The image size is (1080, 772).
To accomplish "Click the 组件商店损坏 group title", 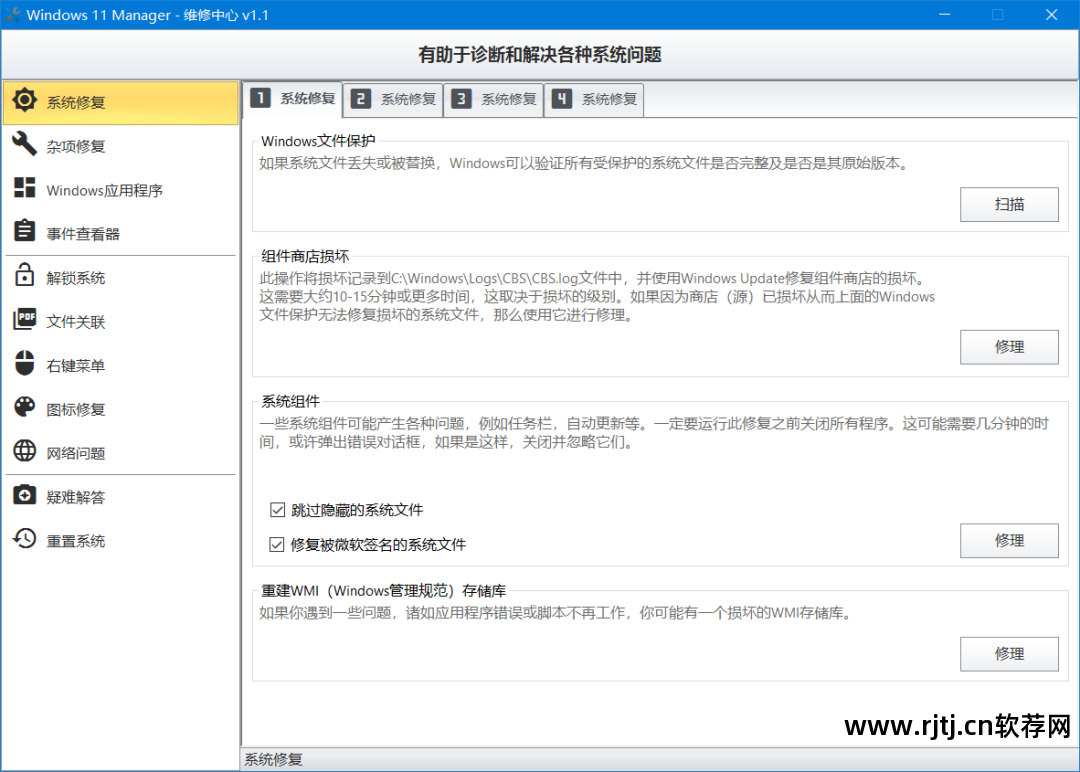I will pyautogui.click(x=305, y=256).
